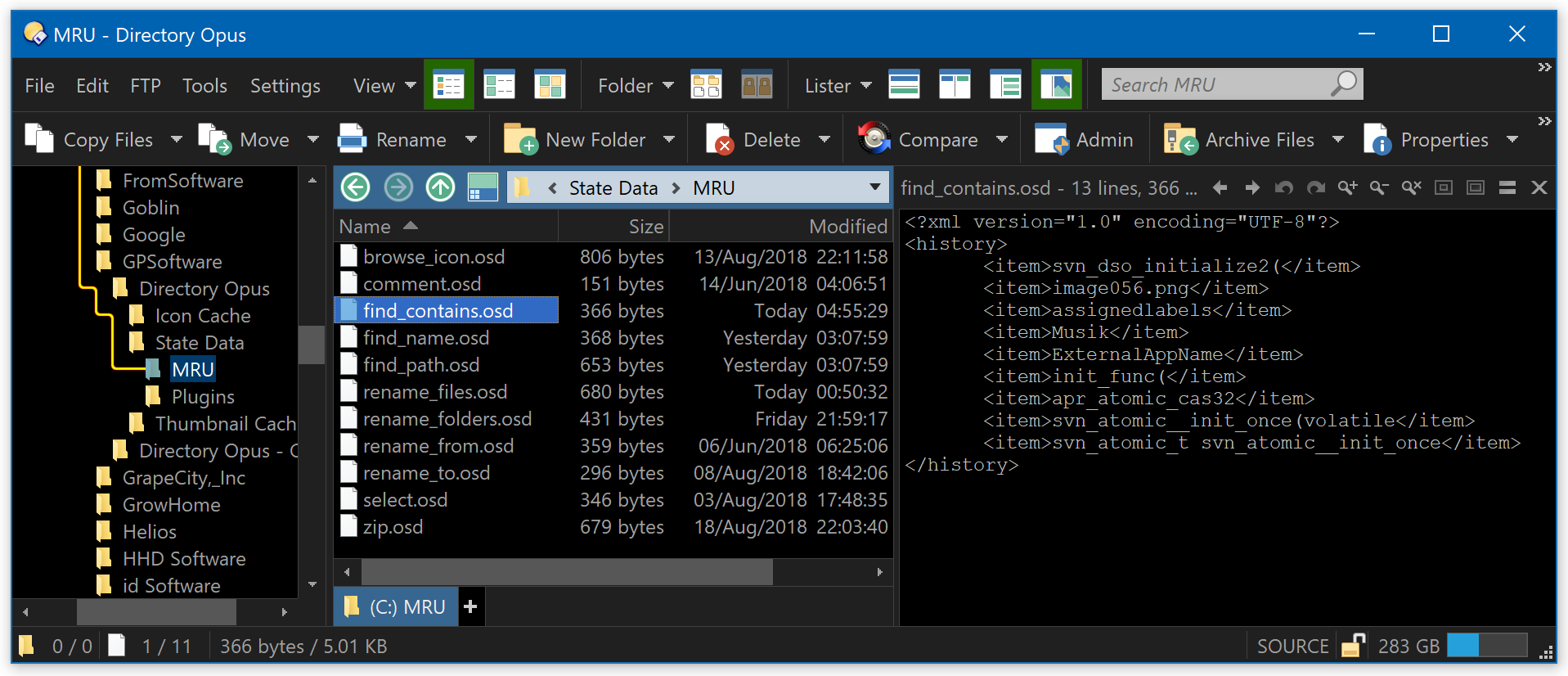This screenshot has height=676, width=1568.
Task: Sort by the Name column header
Action: click(447, 227)
